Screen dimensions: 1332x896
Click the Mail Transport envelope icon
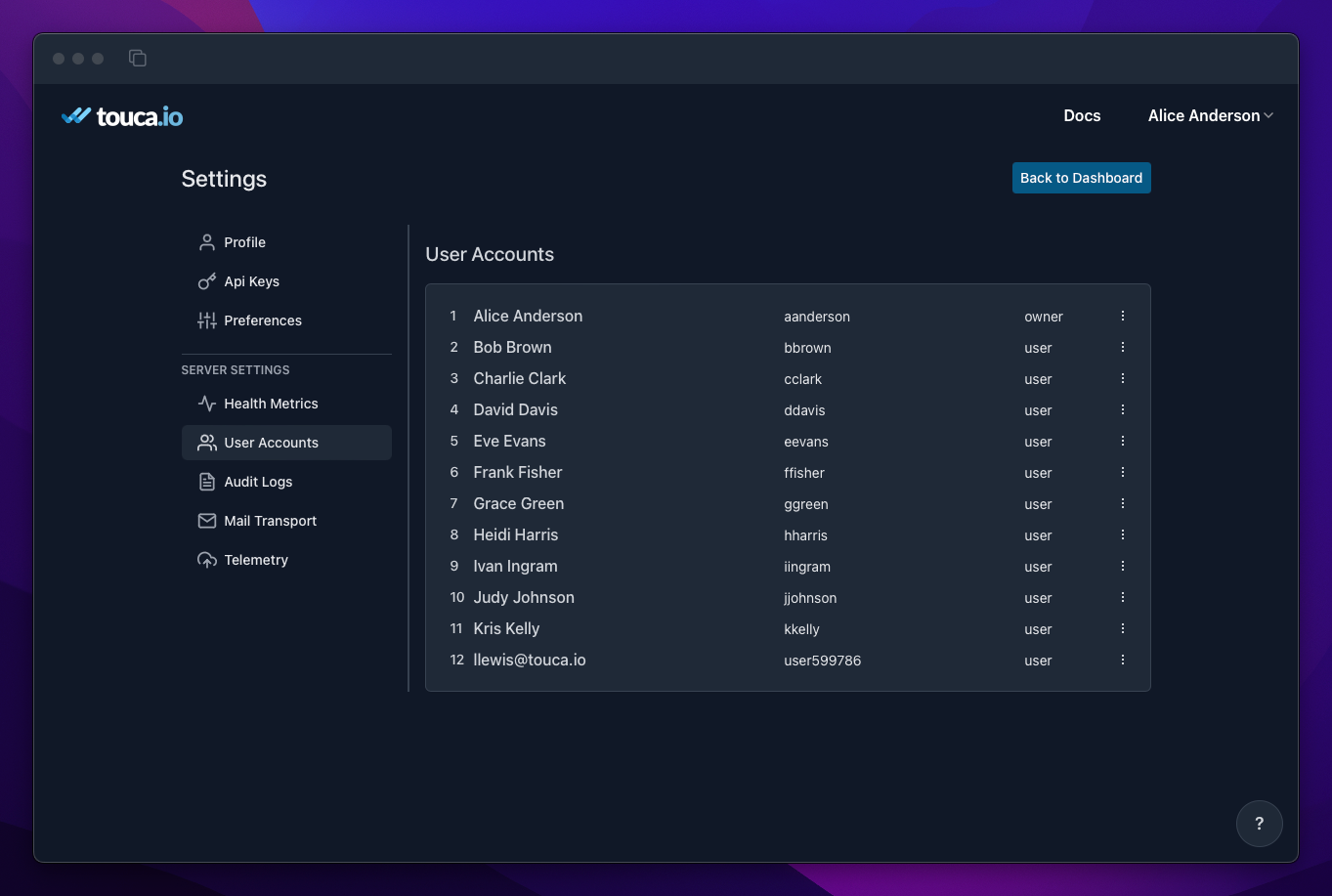207,521
